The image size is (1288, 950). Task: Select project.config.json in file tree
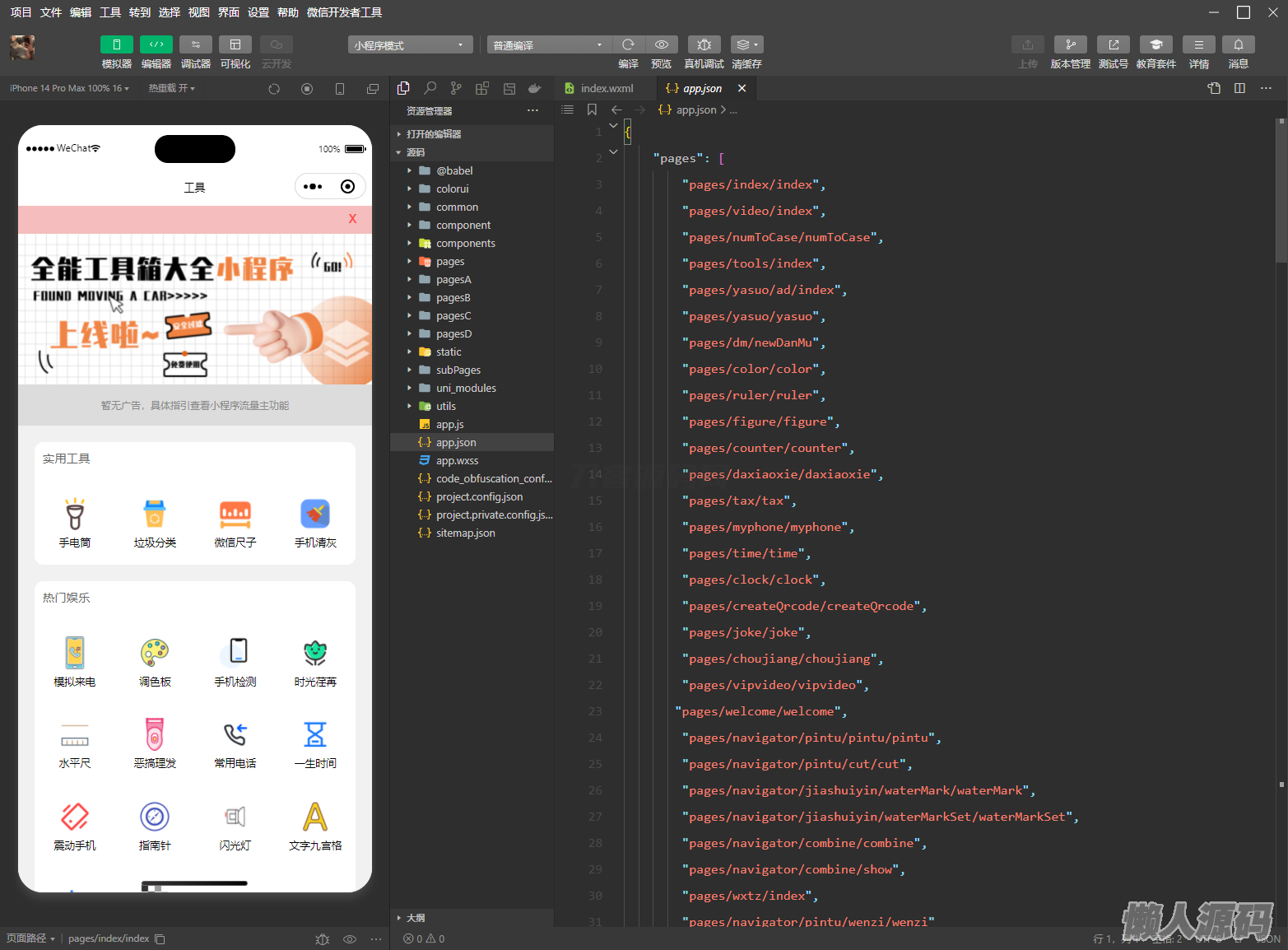pos(479,497)
